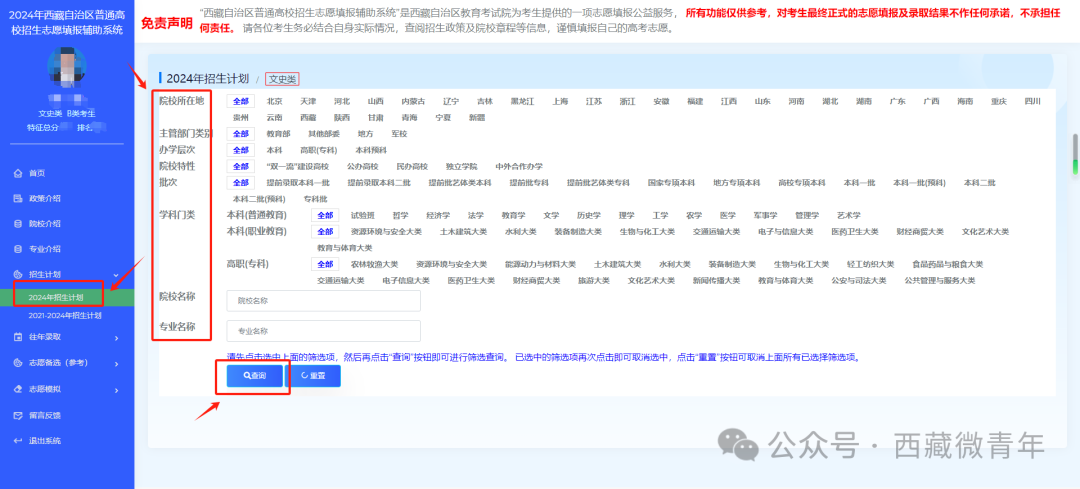This screenshot has width=1080, height=489.
Task: Choose 本科预科 under 办学层次
Action: coord(372,150)
